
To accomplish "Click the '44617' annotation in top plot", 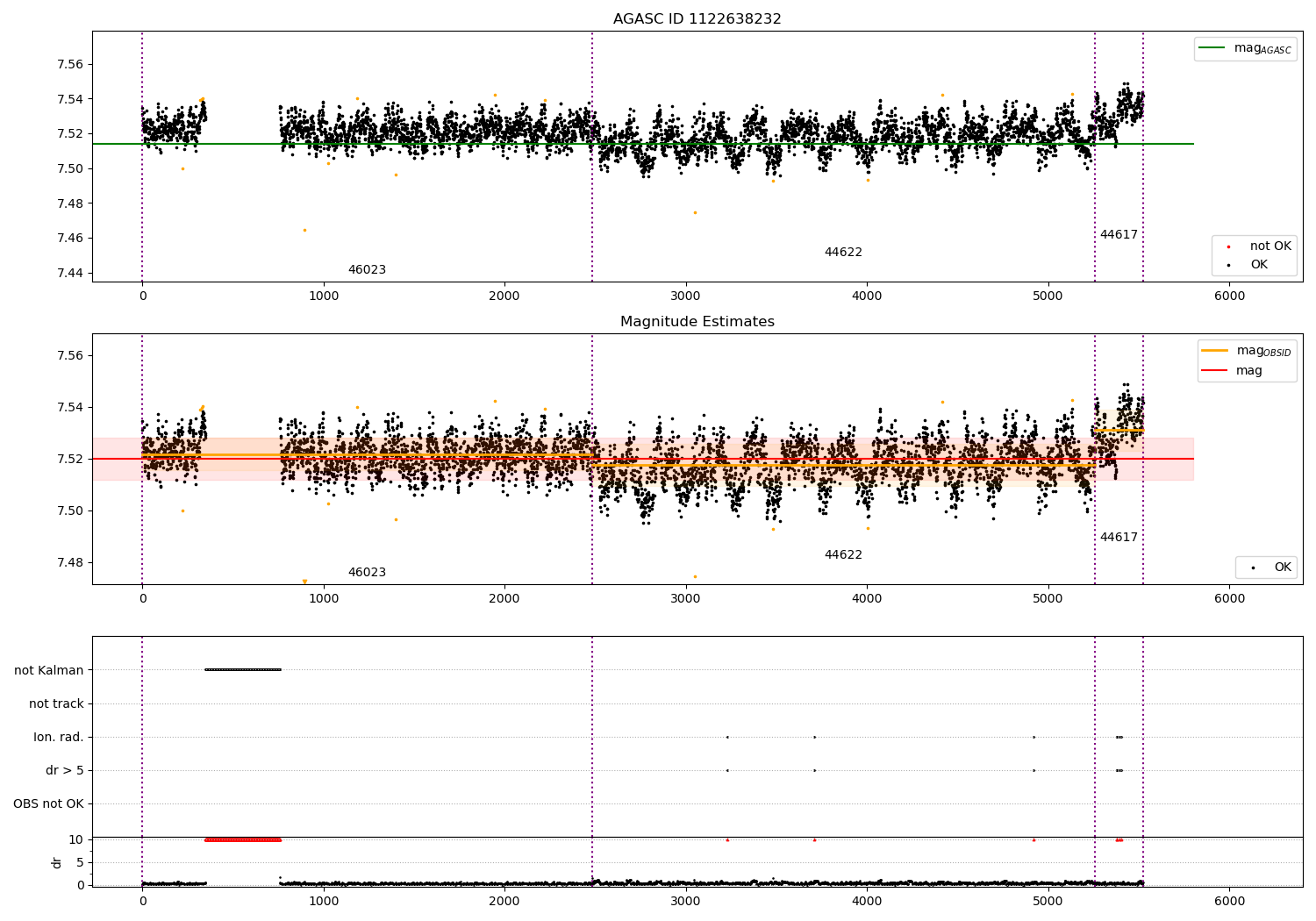I will tap(1119, 235).
